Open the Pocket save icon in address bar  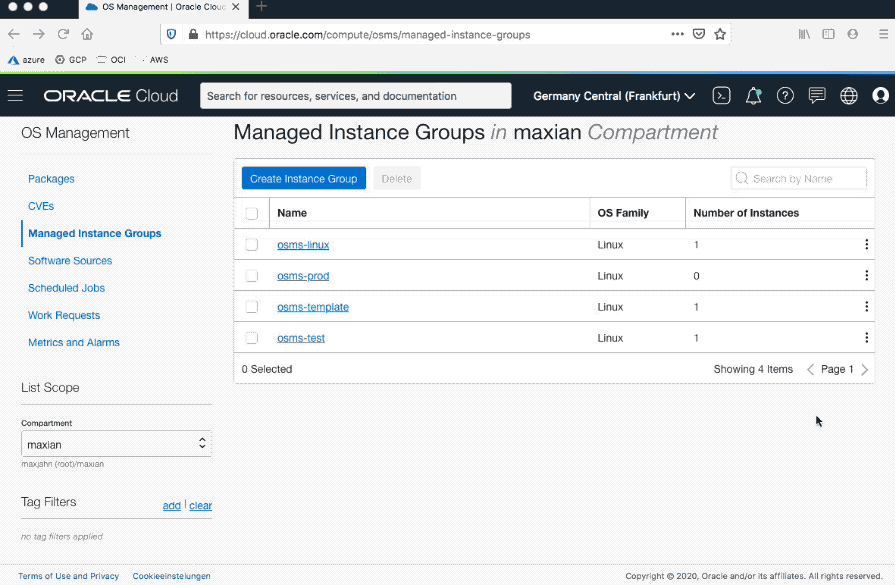(x=699, y=34)
